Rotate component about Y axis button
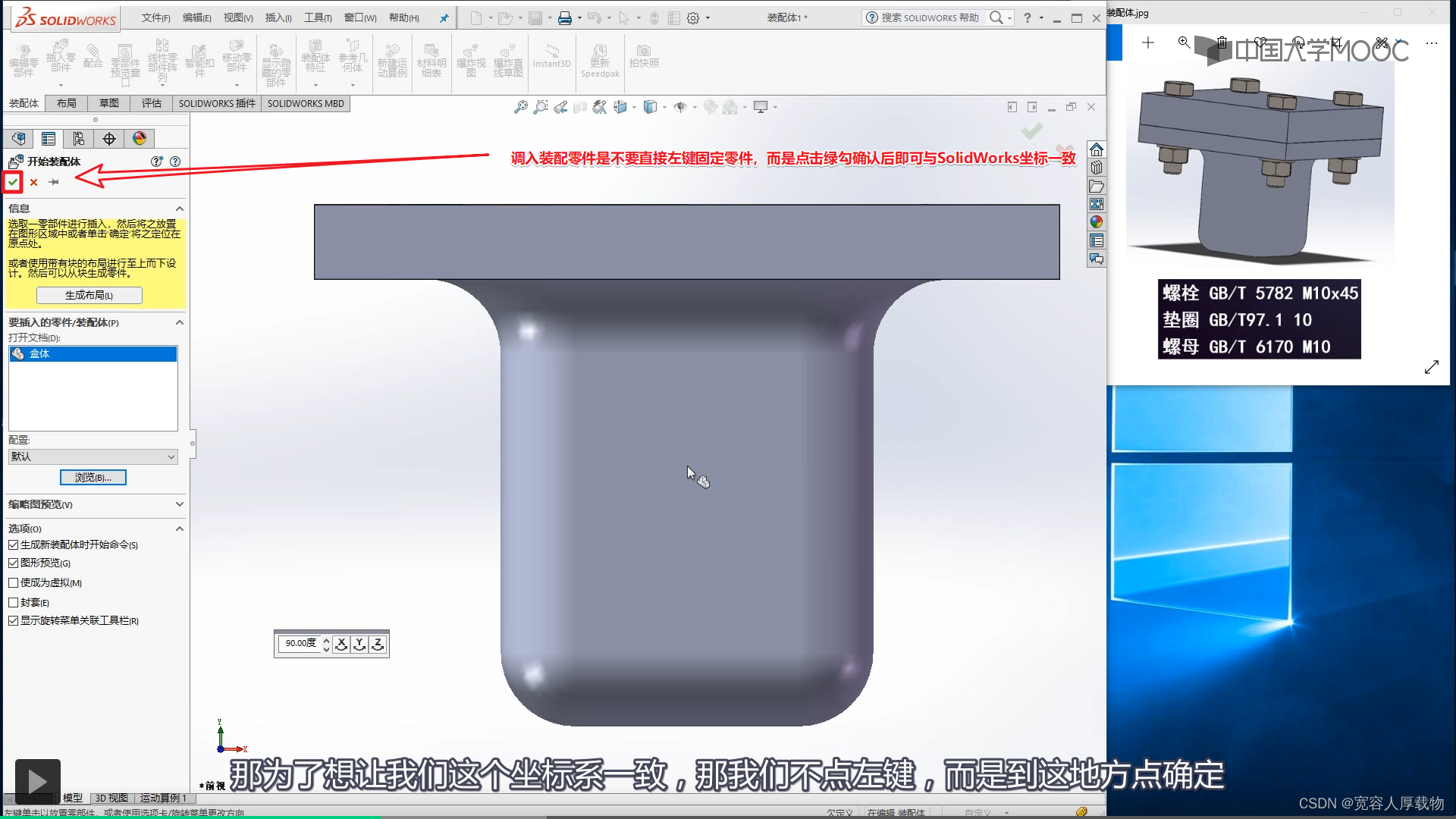Screen dimensions: 1456x819 pyautogui.click(x=359, y=644)
